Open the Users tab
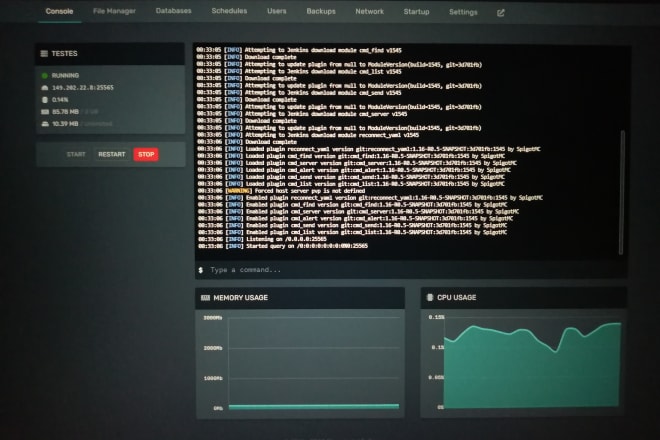The height and width of the screenshot is (440, 660). (x=277, y=11)
